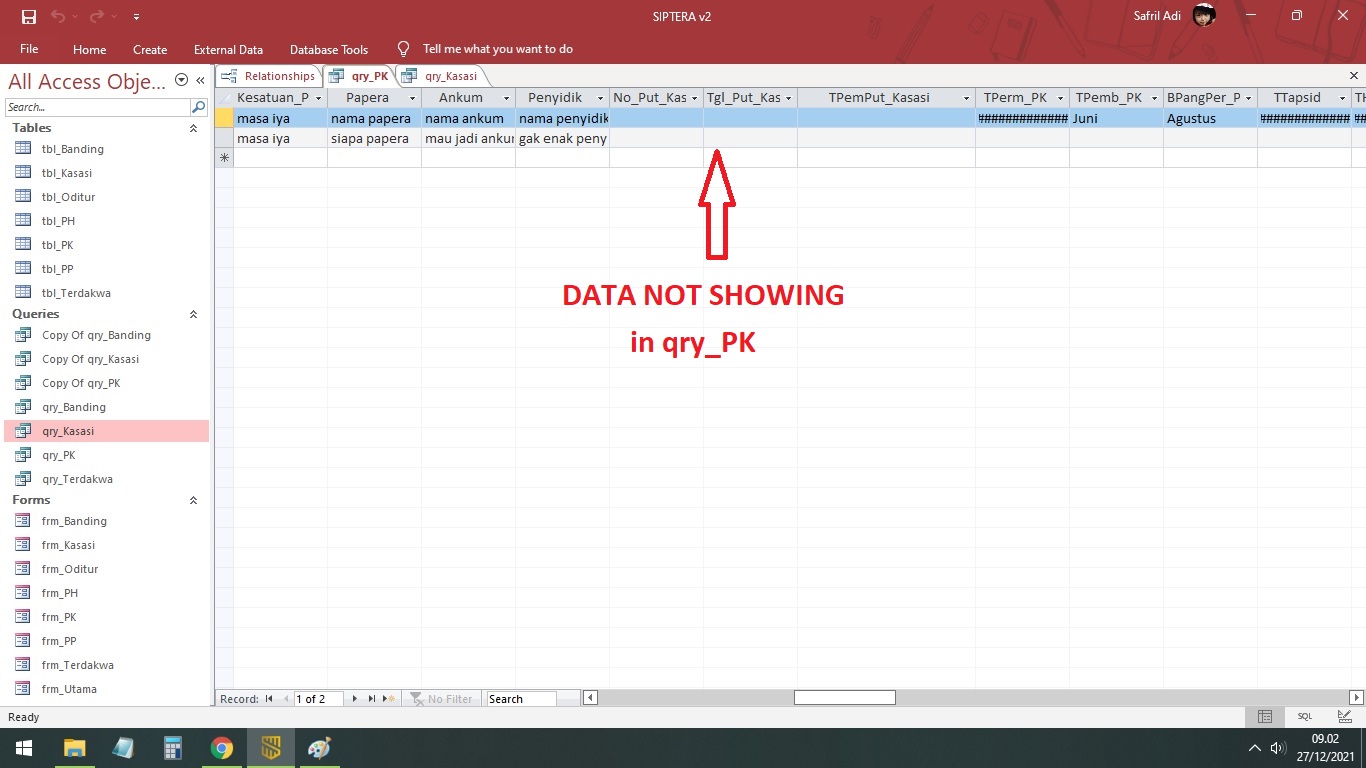
Task: Close the current document tab with X
Action: (1354, 76)
